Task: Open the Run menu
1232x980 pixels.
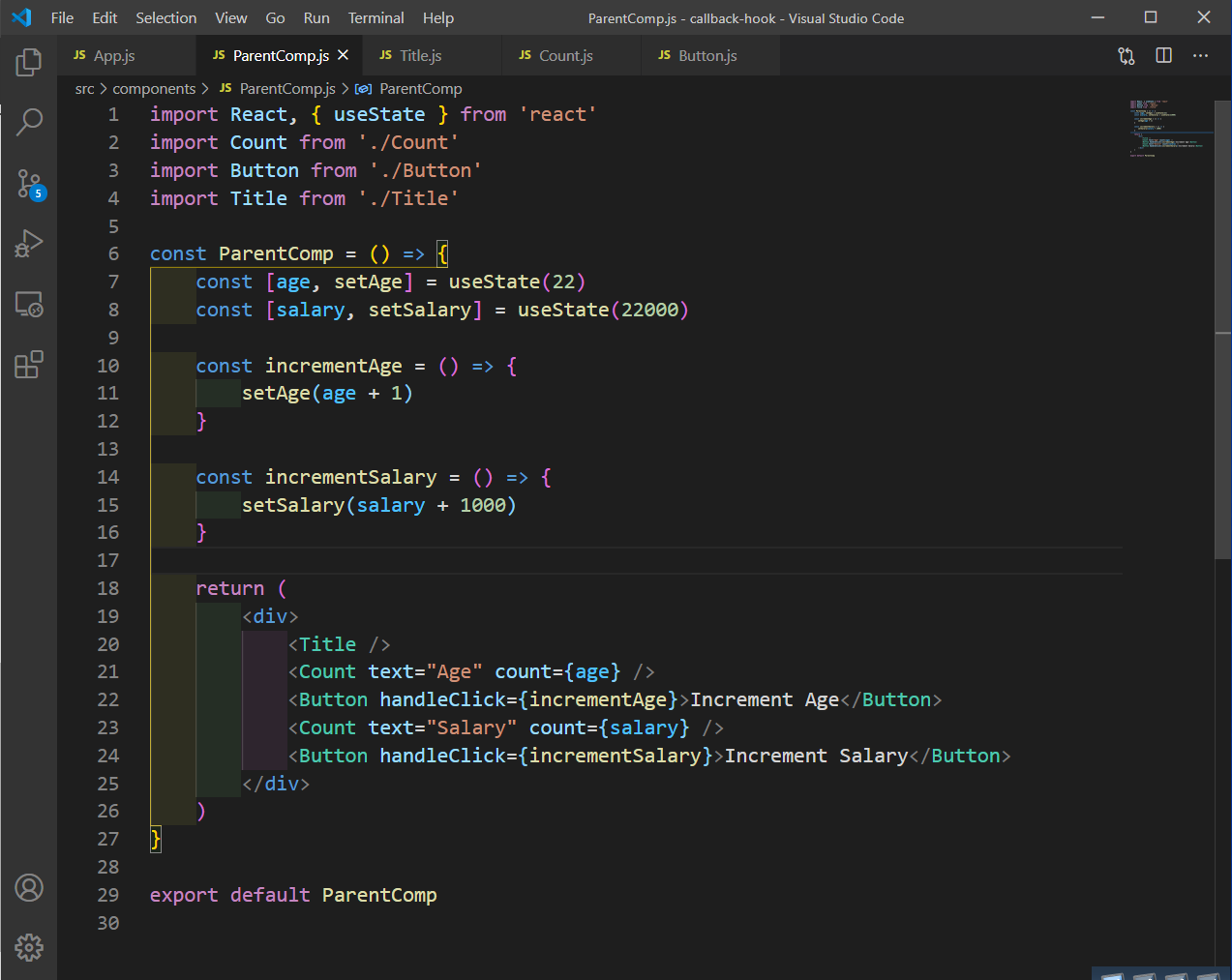Action: click(316, 17)
